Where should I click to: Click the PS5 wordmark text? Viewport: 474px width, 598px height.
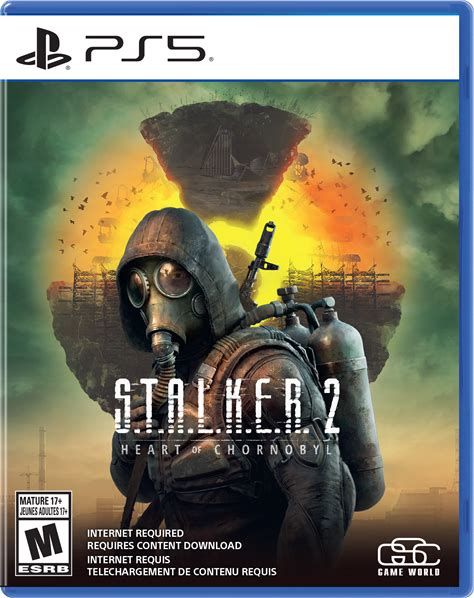[145, 48]
